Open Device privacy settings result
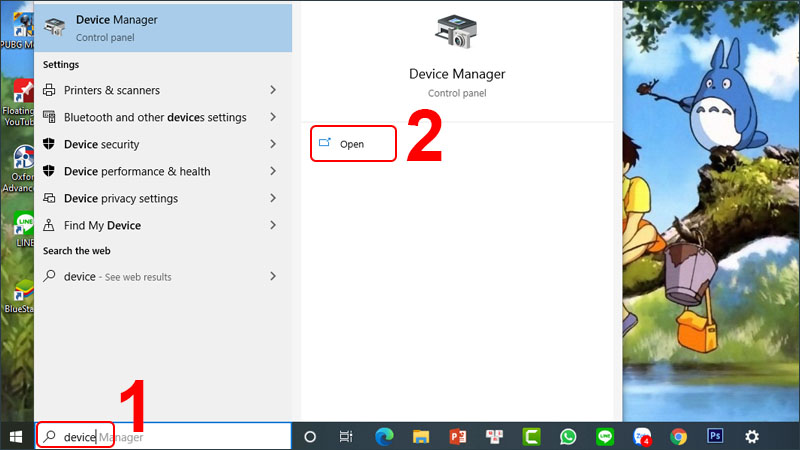Screen dimensions: 800x450 click(x=163, y=198)
